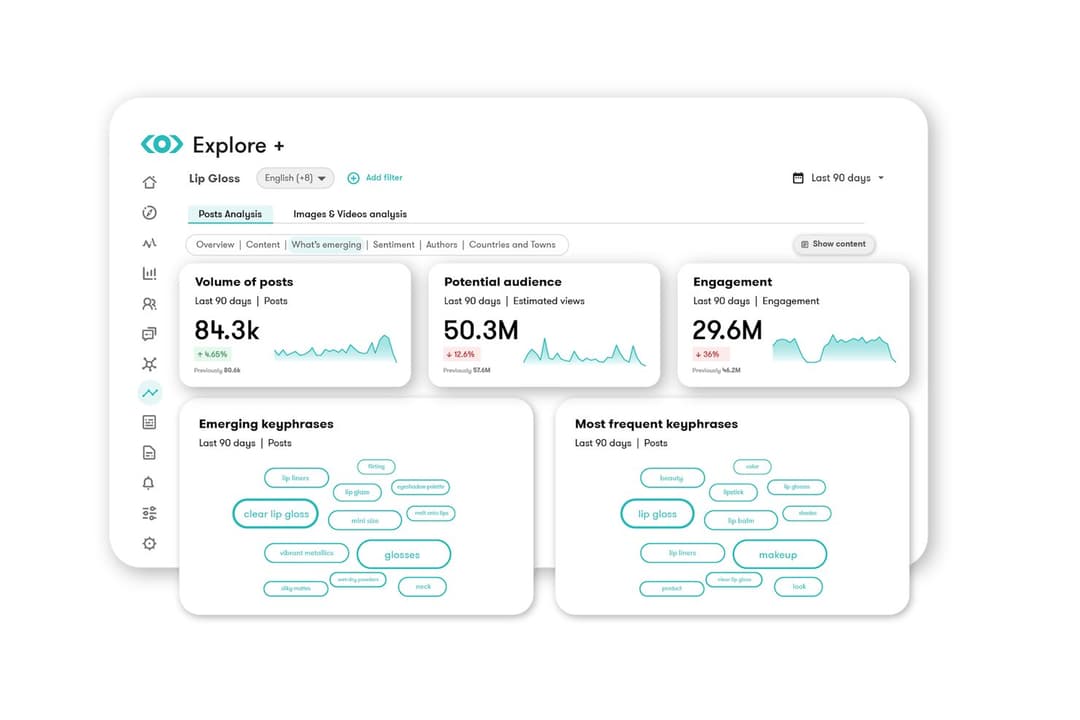1080x720 pixels.
Task: Select the beauty keyphrase bubble
Action: coord(672,477)
